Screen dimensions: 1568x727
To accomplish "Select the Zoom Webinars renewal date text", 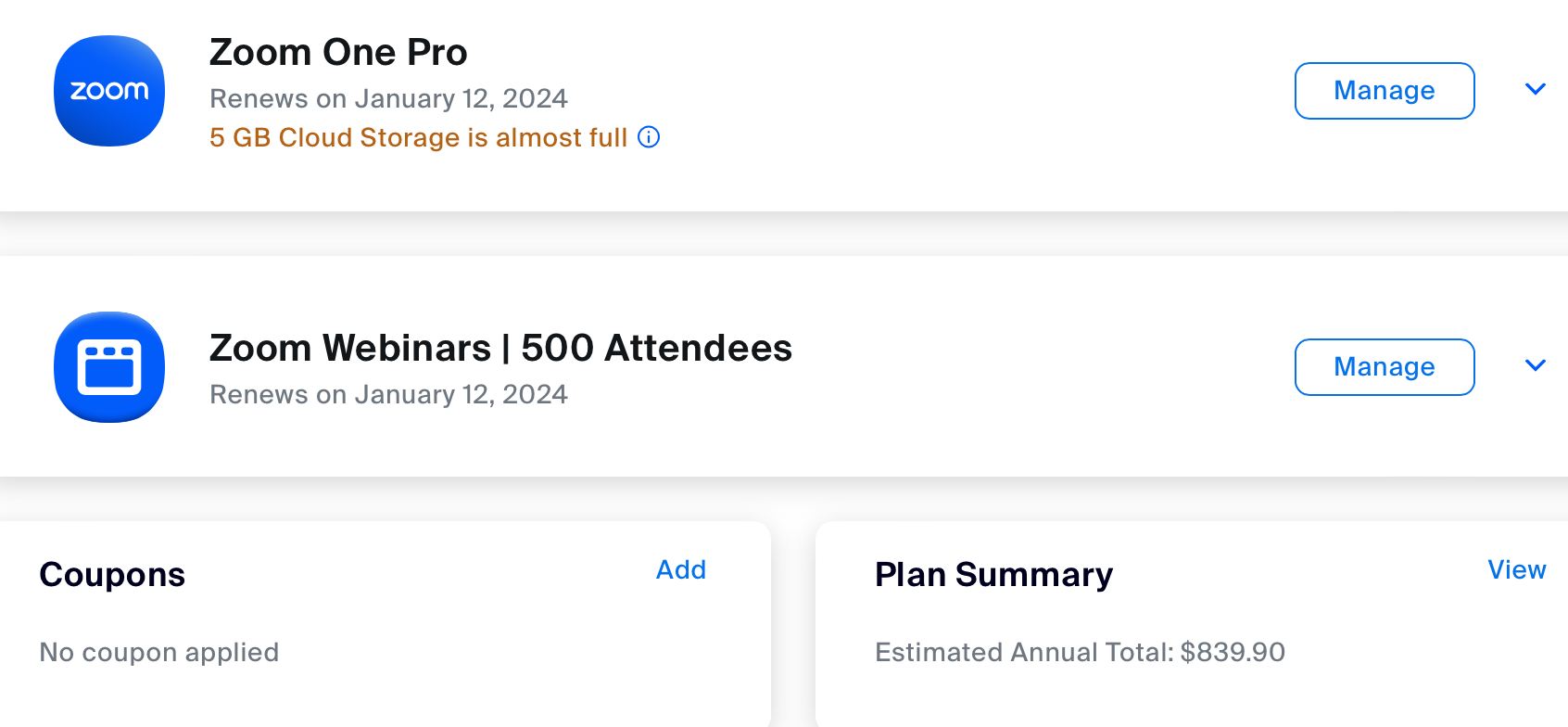I will point(388,394).
